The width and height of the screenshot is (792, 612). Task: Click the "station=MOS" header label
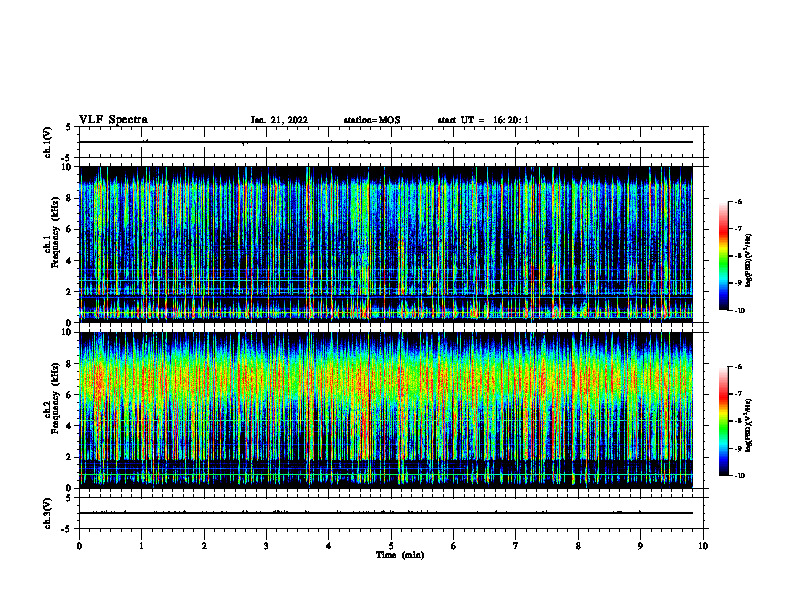(372, 120)
